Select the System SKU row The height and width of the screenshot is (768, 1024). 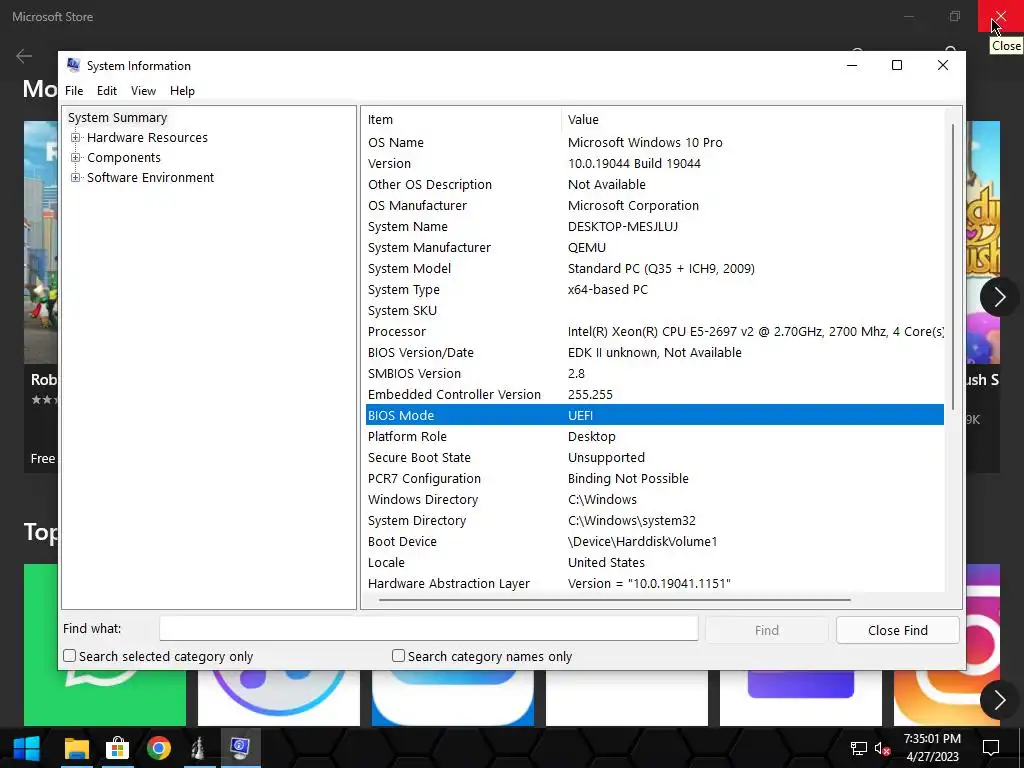click(x=654, y=310)
